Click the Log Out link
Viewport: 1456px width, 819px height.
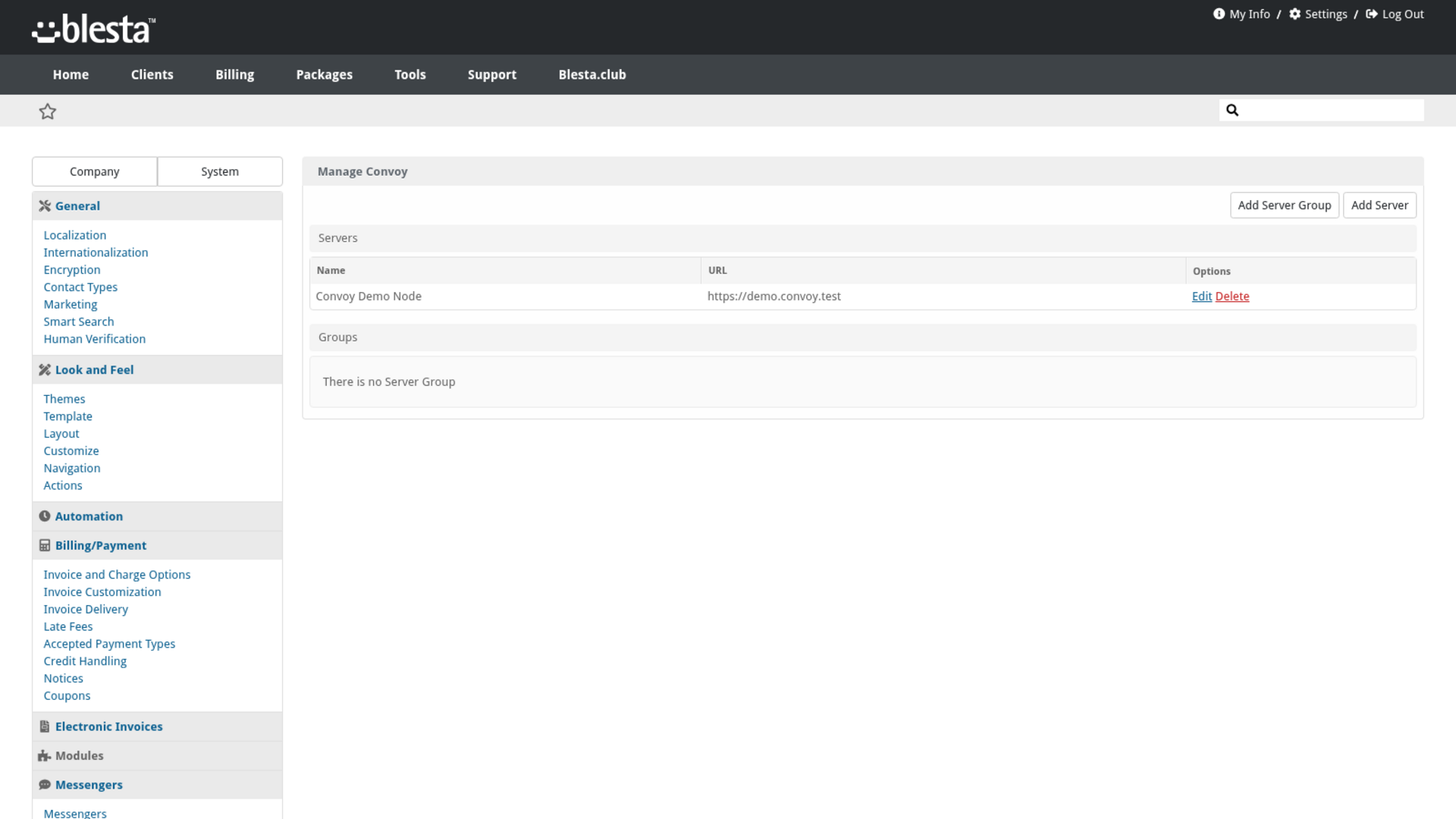click(x=1403, y=14)
